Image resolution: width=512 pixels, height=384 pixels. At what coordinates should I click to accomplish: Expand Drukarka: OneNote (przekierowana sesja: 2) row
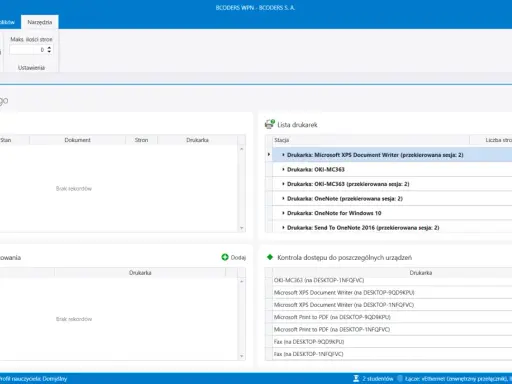[x=283, y=198]
